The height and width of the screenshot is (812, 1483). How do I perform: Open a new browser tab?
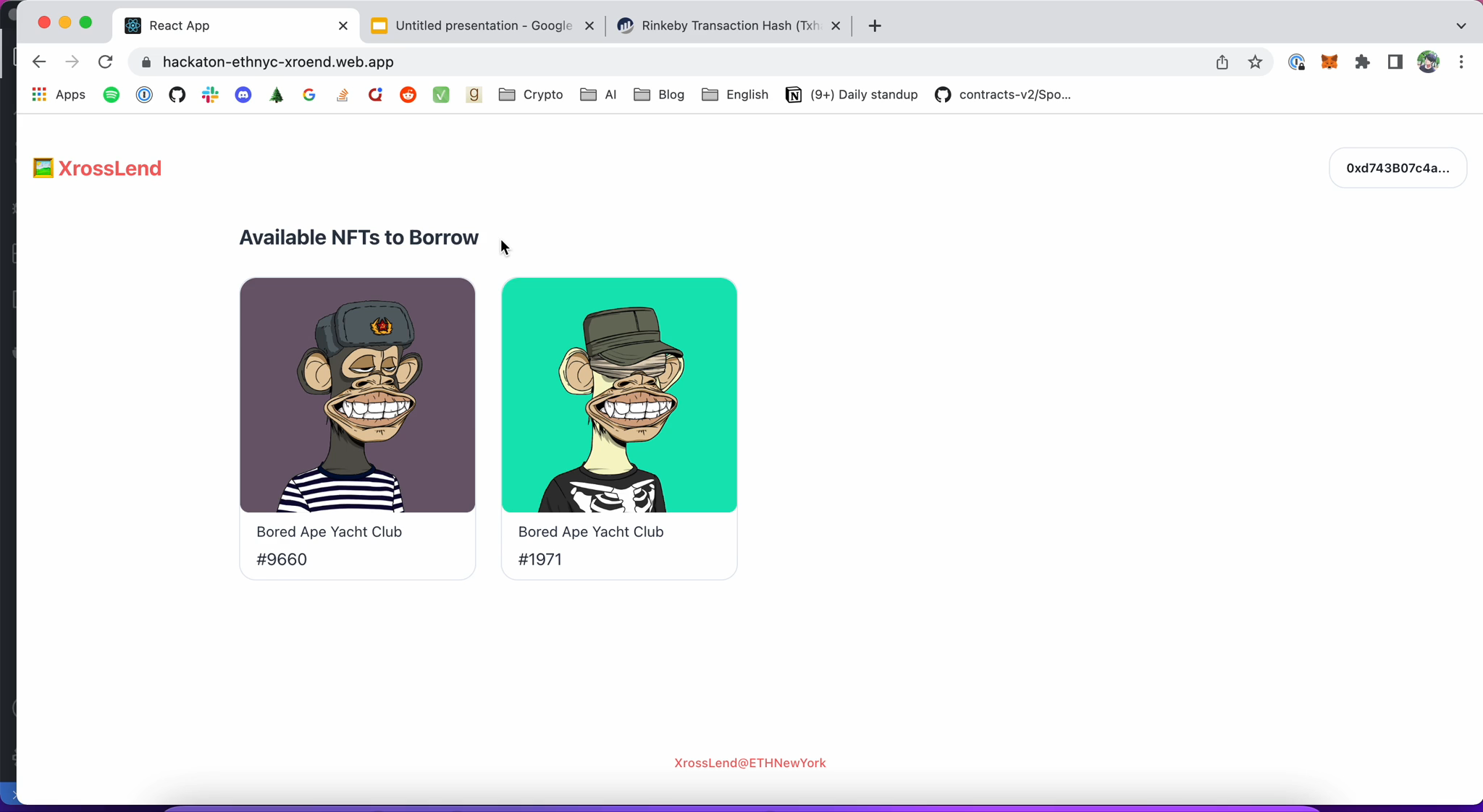[875, 25]
